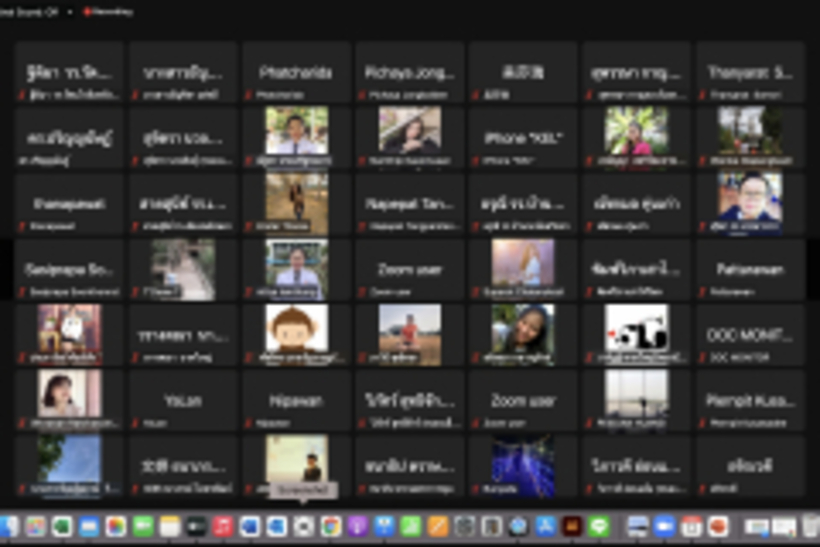Click muted mic icon on YoLan's tile

point(136,423)
